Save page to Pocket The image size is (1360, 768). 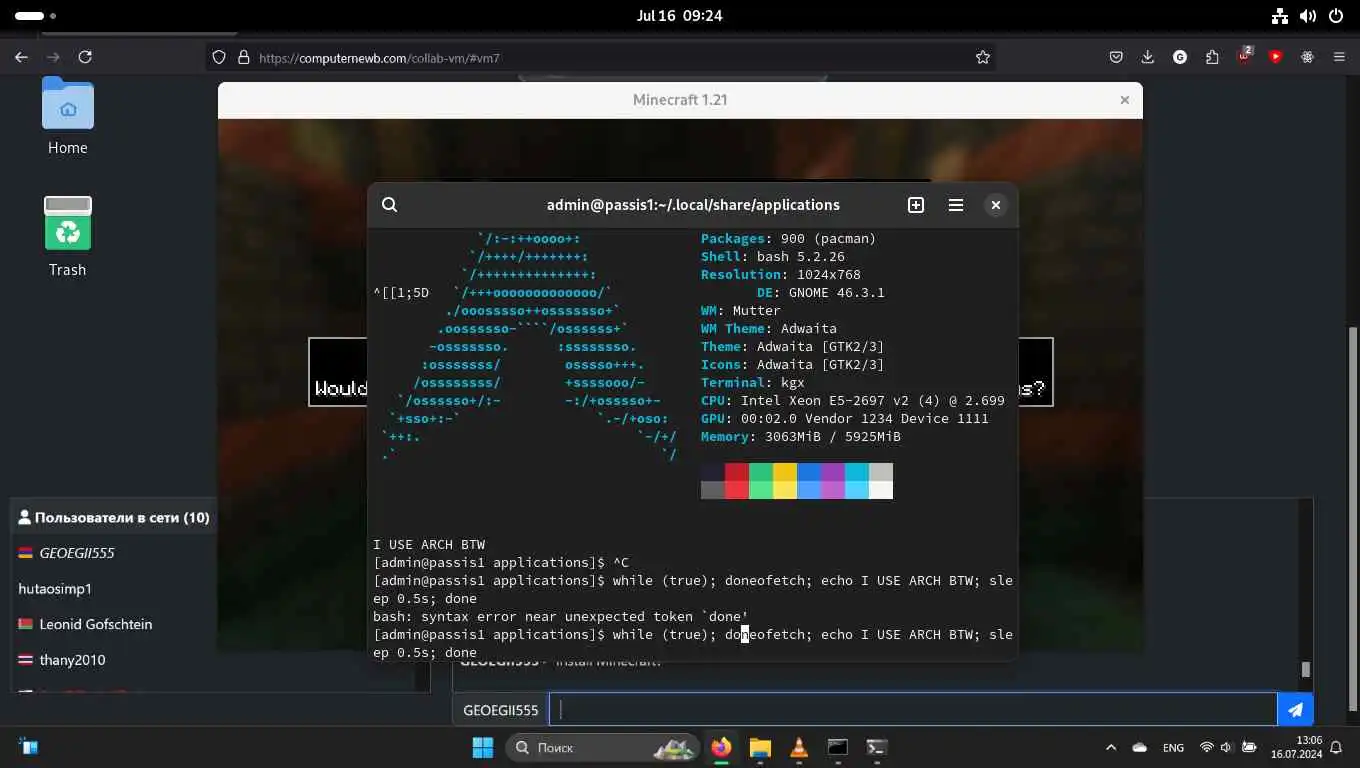click(x=1116, y=57)
